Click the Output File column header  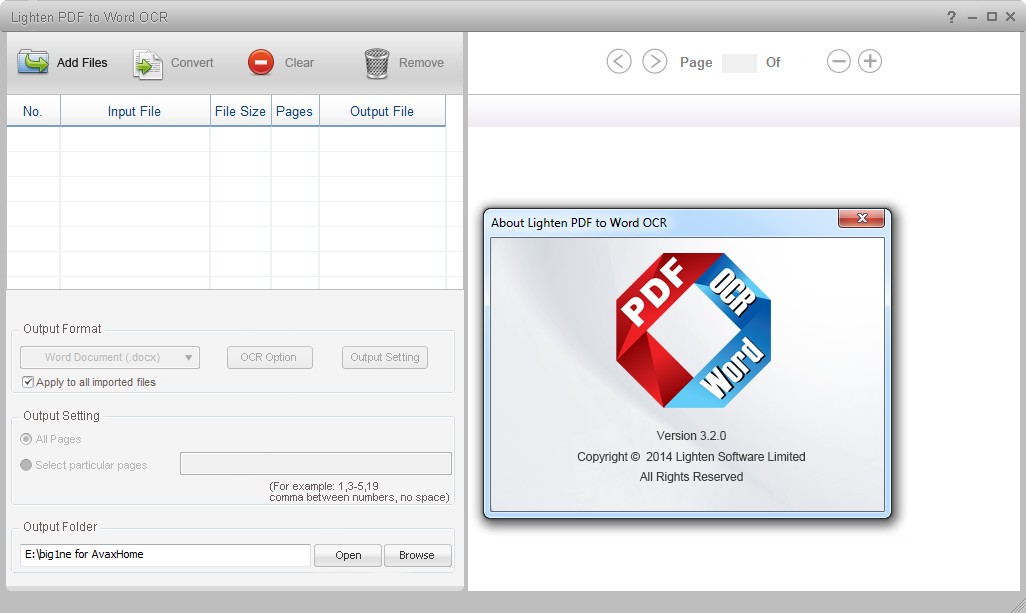click(382, 111)
